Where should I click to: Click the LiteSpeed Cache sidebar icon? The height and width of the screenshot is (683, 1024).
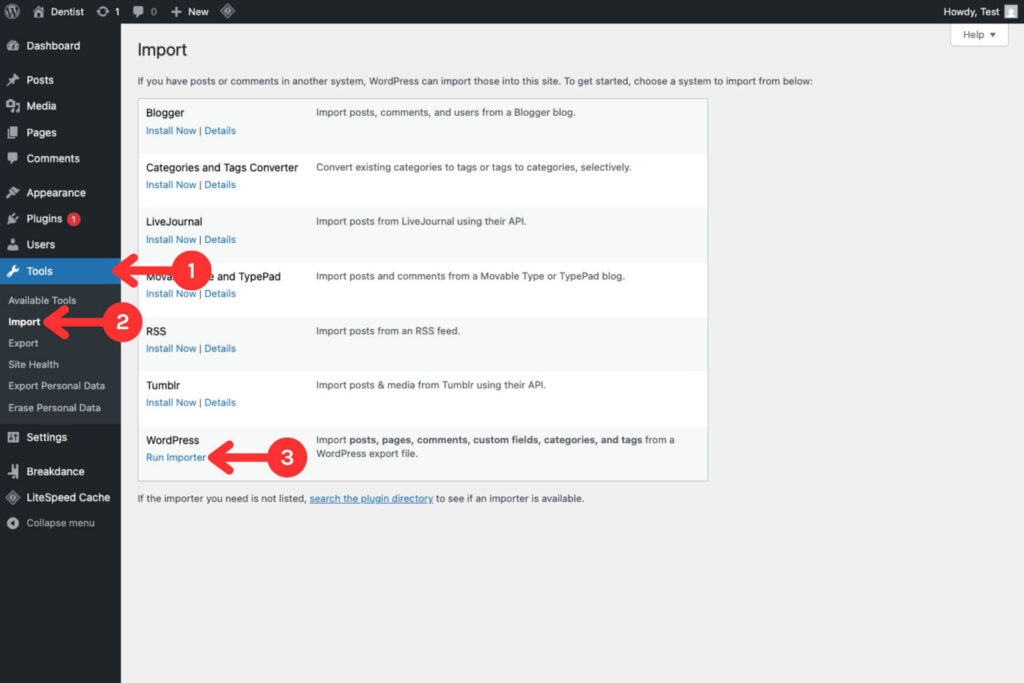(12, 498)
